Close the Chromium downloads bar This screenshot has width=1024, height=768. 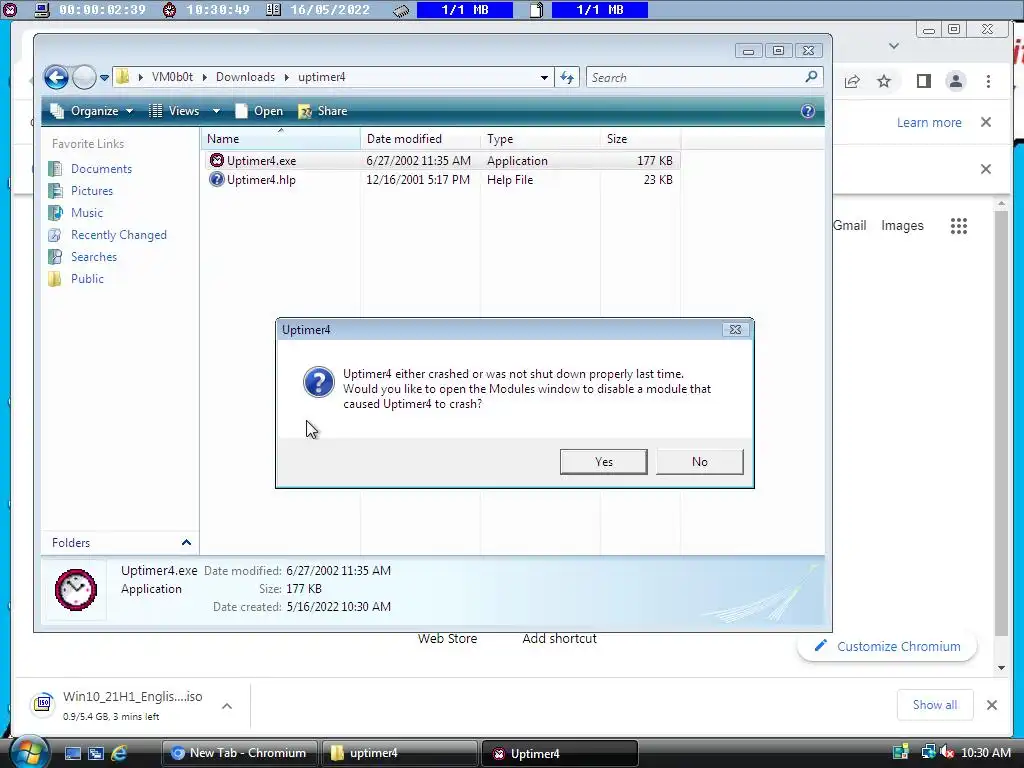(x=991, y=705)
